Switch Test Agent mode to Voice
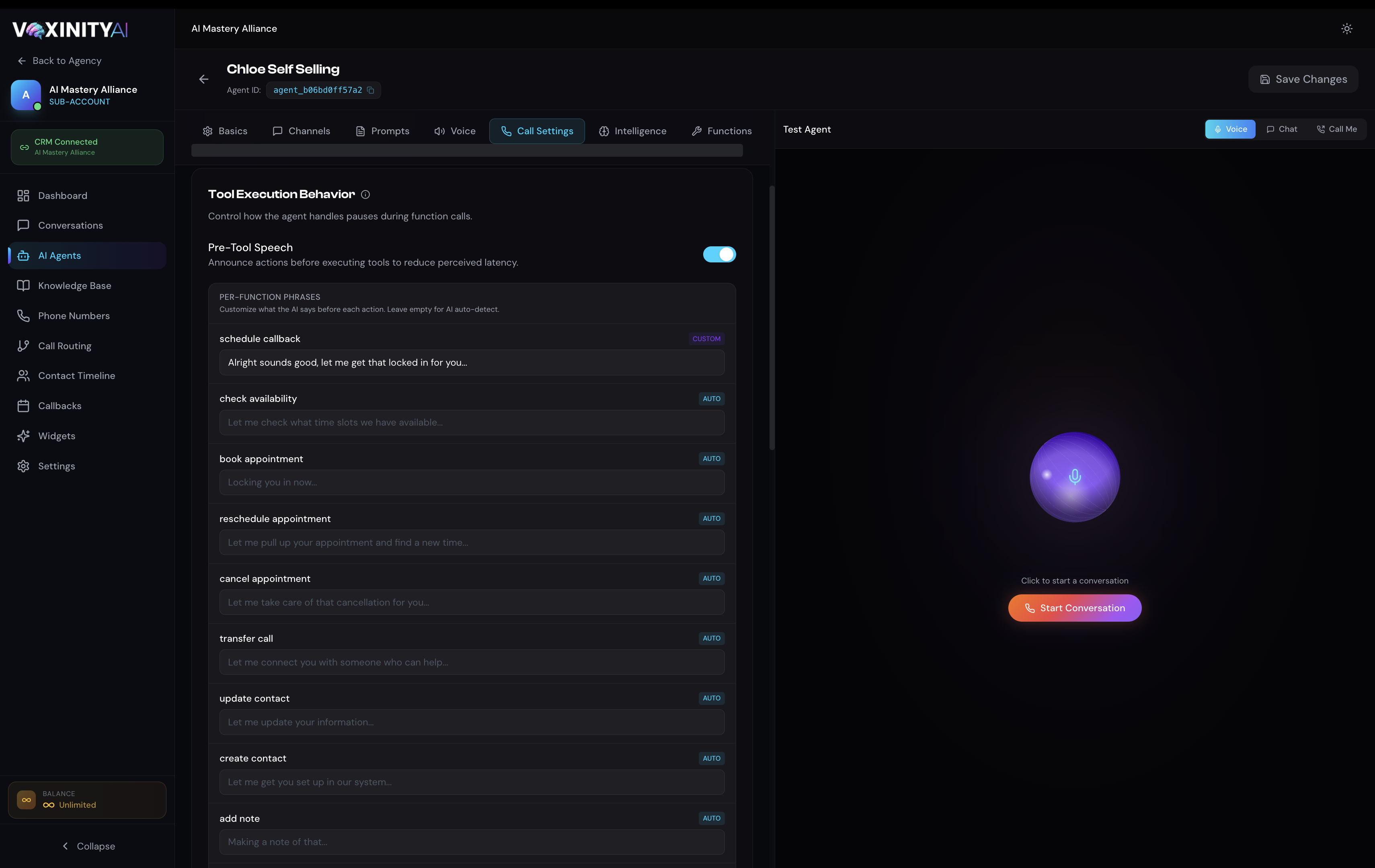The image size is (1375, 868). [1230, 129]
